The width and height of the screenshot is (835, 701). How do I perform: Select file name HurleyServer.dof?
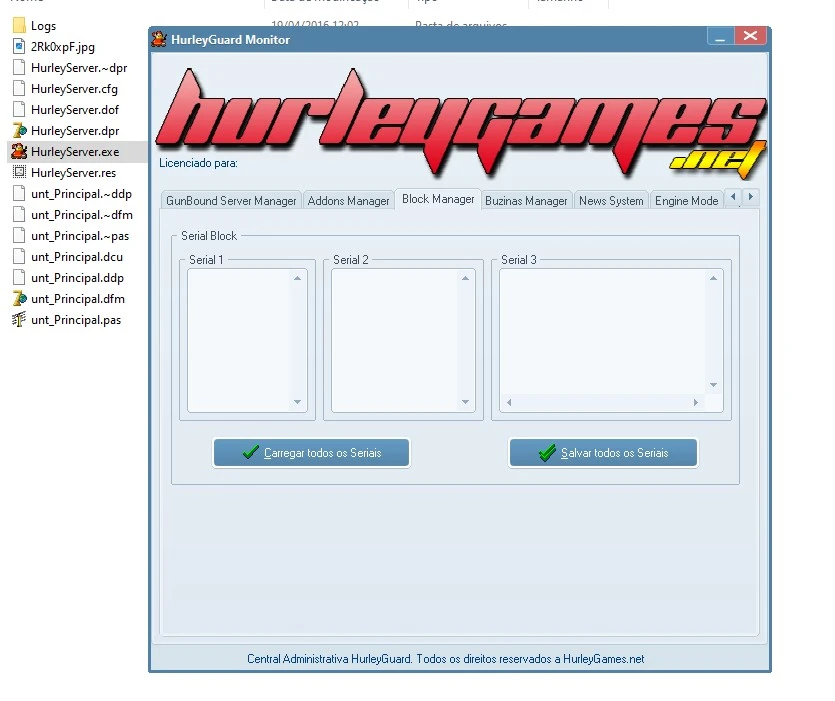pyautogui.click(x=75, y=110)
